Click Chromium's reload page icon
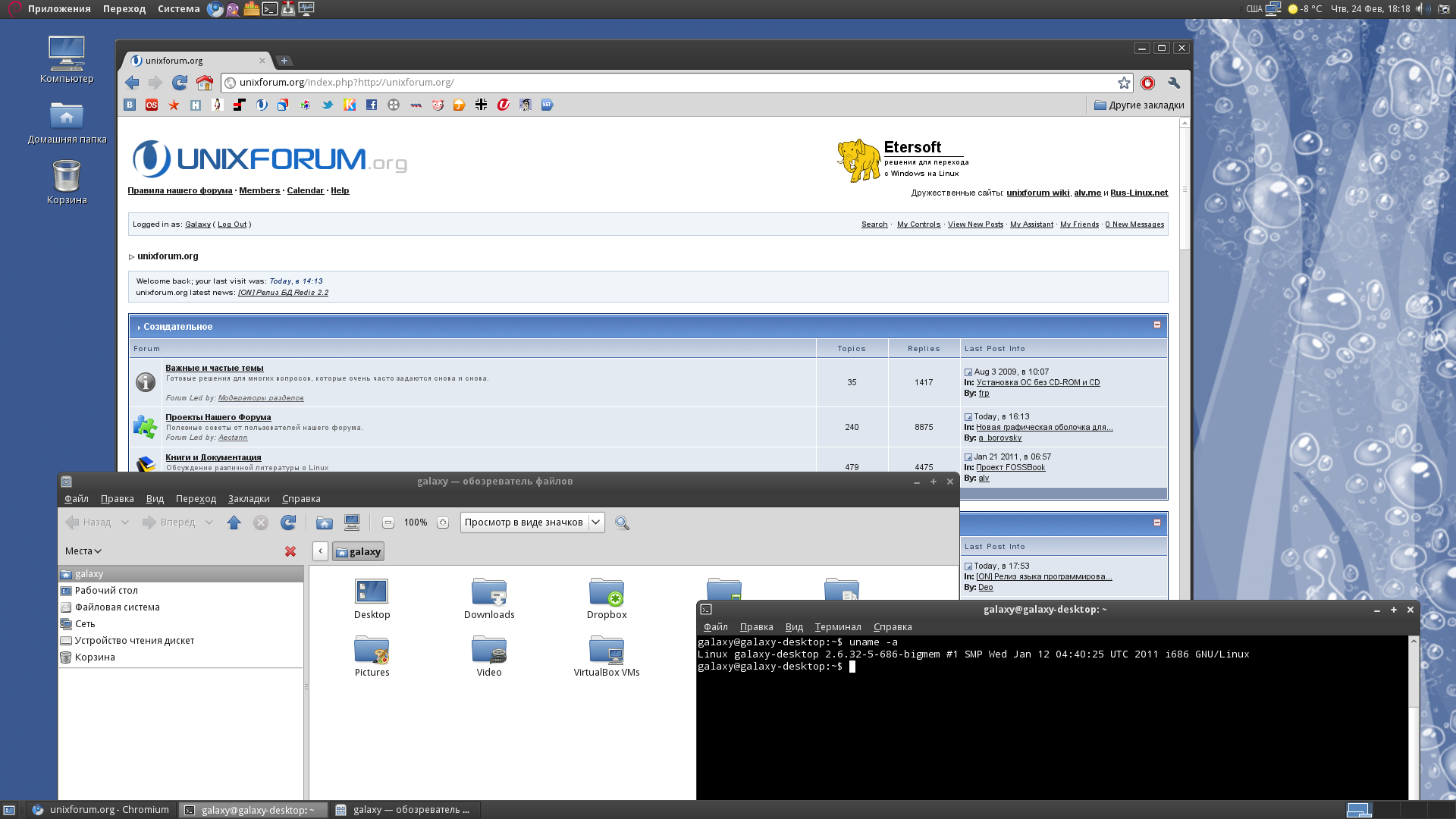The width and height of the screenshot is (1456, 819). click(x=180, y=83)
